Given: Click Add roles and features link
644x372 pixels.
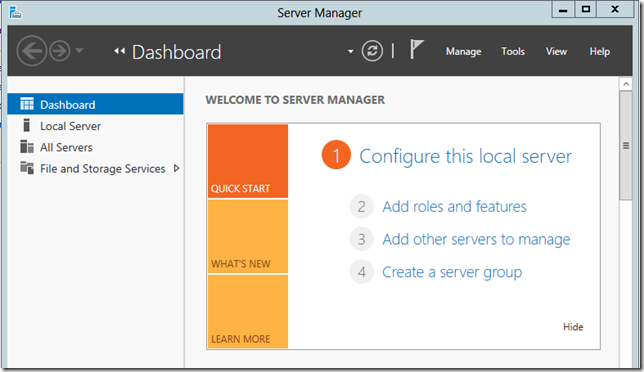Looking at the screenshot, I should [454, 207].
